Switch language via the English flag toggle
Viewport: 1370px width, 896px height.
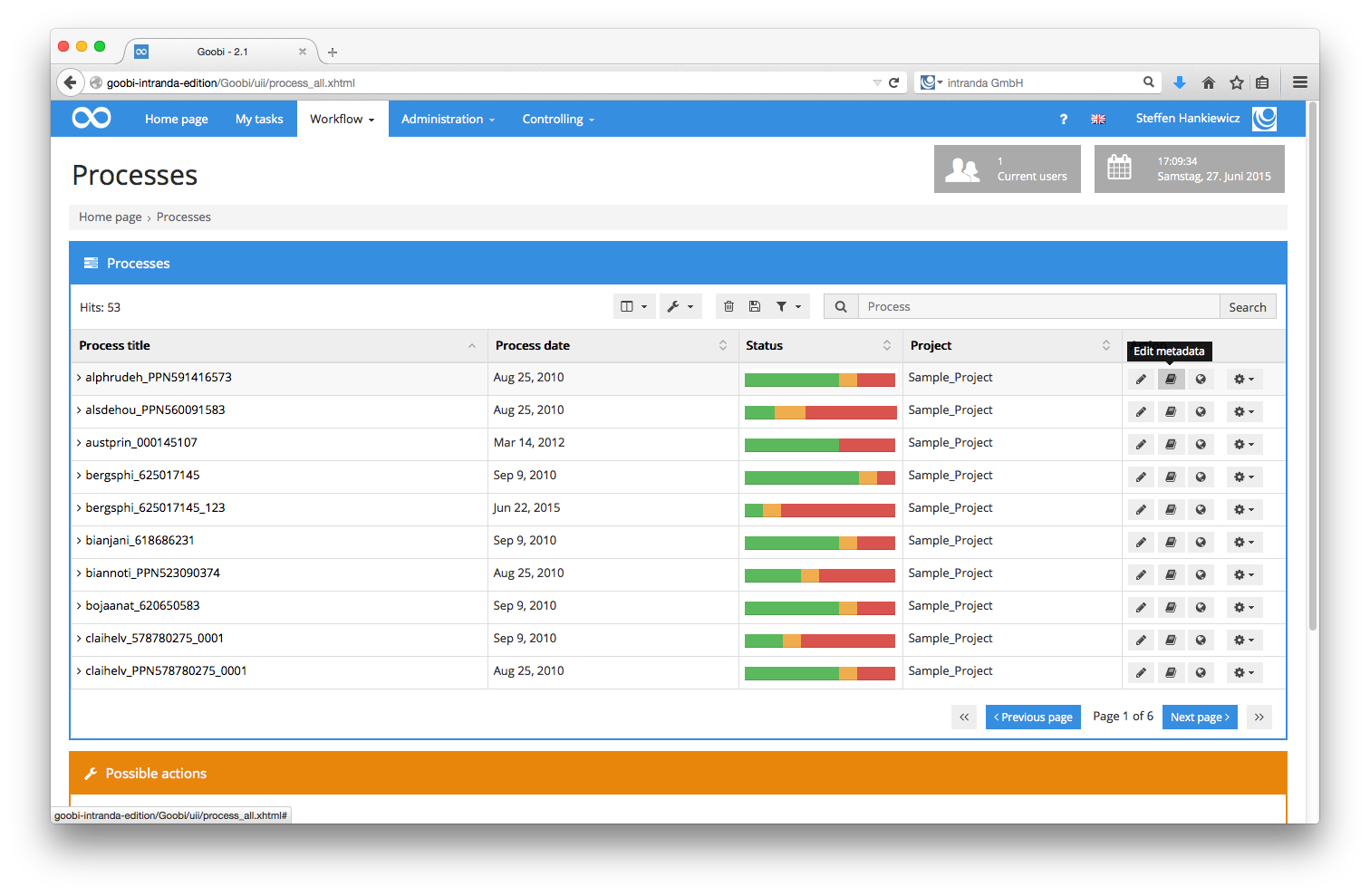pyautogui.click(x=1098, y=119)
